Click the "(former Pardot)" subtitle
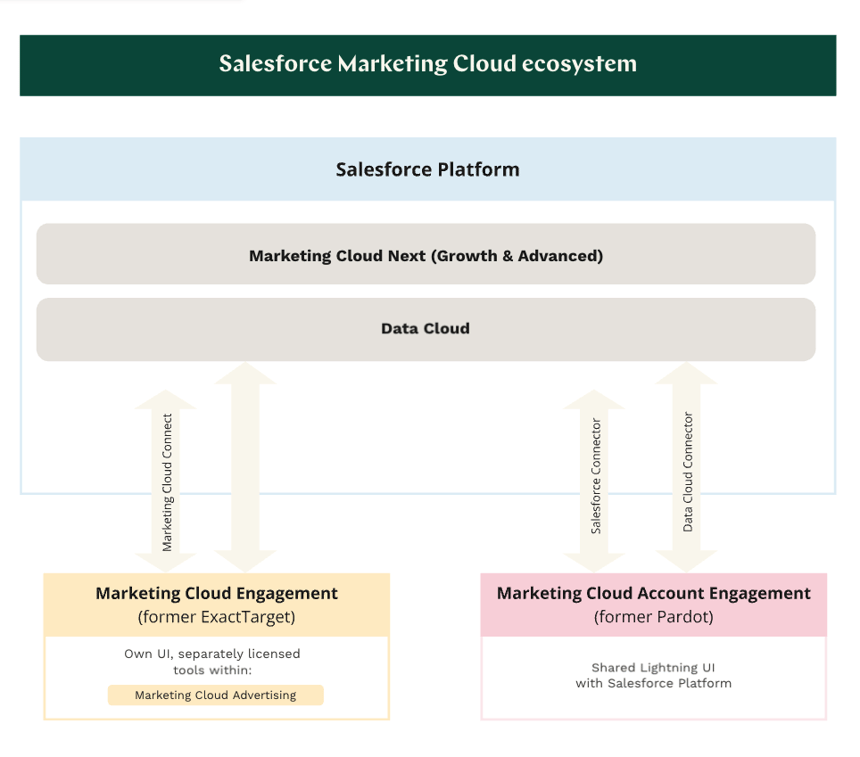Image resolution: width=860 pixels, height=757 pixels. 653,617
